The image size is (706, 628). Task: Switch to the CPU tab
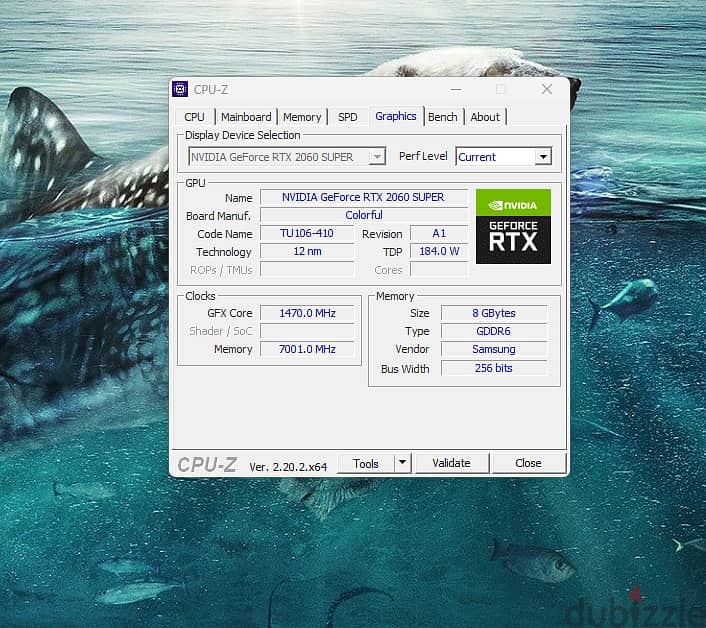[194, 117]
